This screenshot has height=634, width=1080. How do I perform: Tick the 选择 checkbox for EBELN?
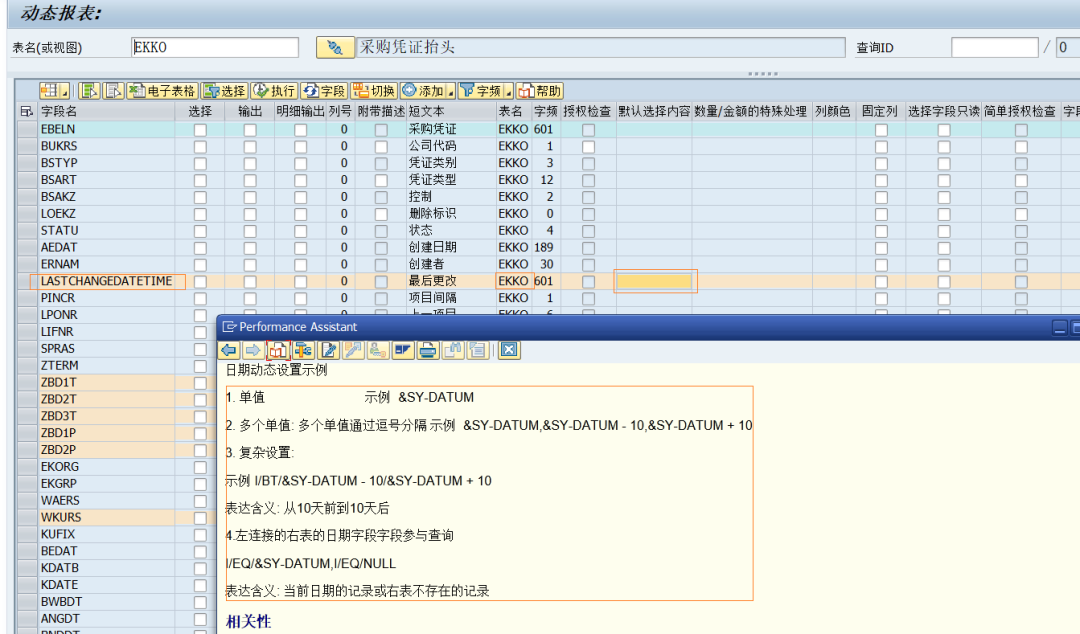point(200,130)
